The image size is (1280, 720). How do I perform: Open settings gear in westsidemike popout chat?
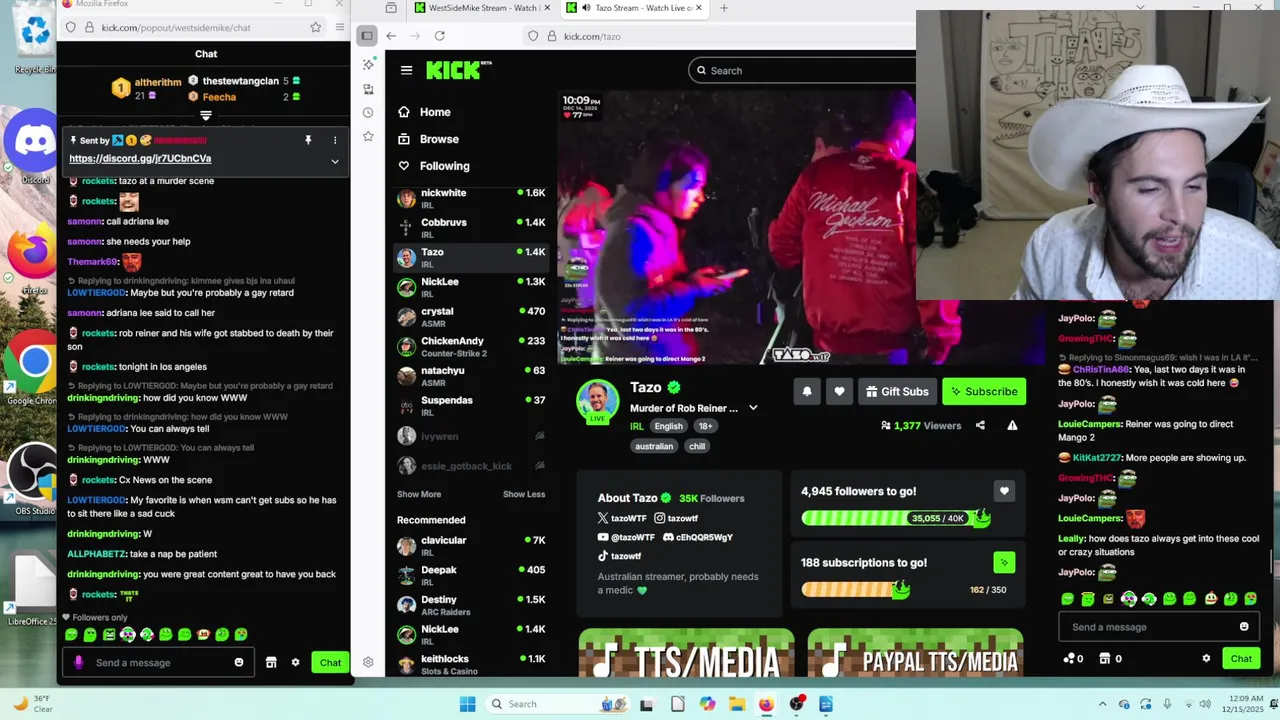[x=295, y=662]
